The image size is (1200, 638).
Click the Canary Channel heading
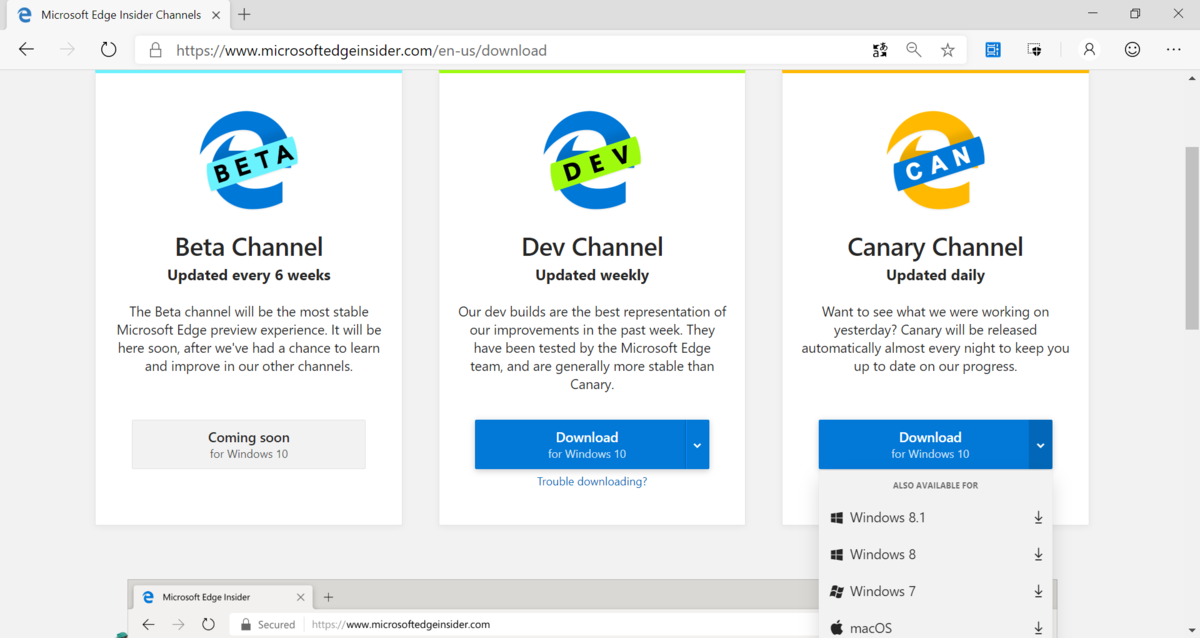point(935,247)
